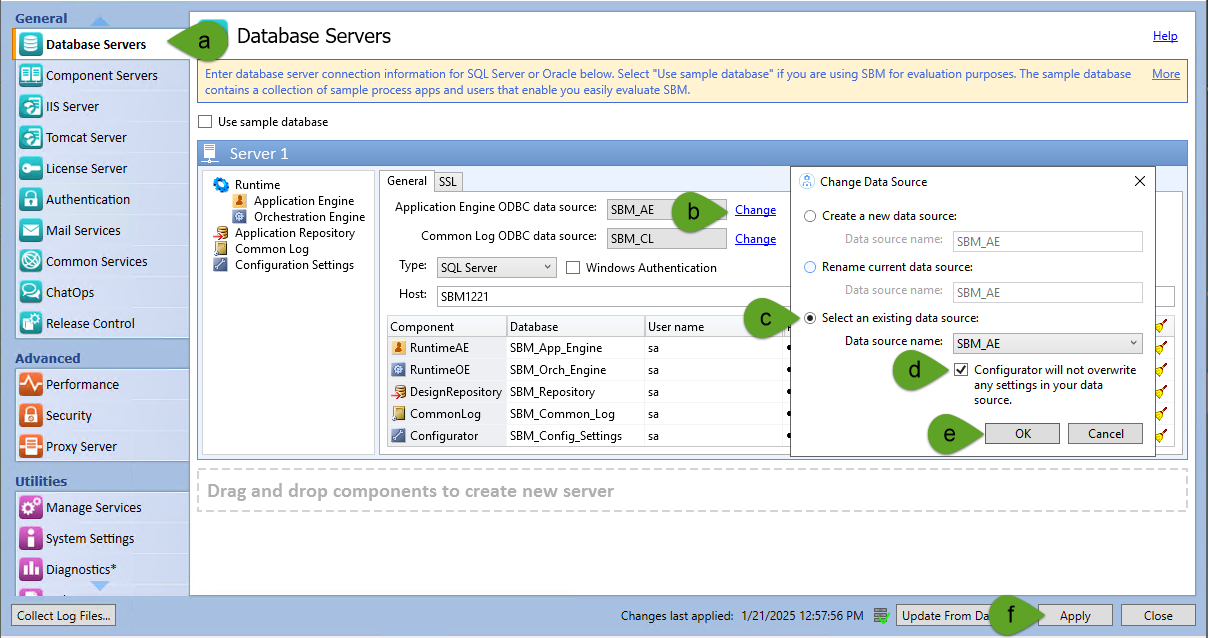The image size is (1208, 638).
Task: Select the Common Services sidebar icon
Action: click(31, 261)
